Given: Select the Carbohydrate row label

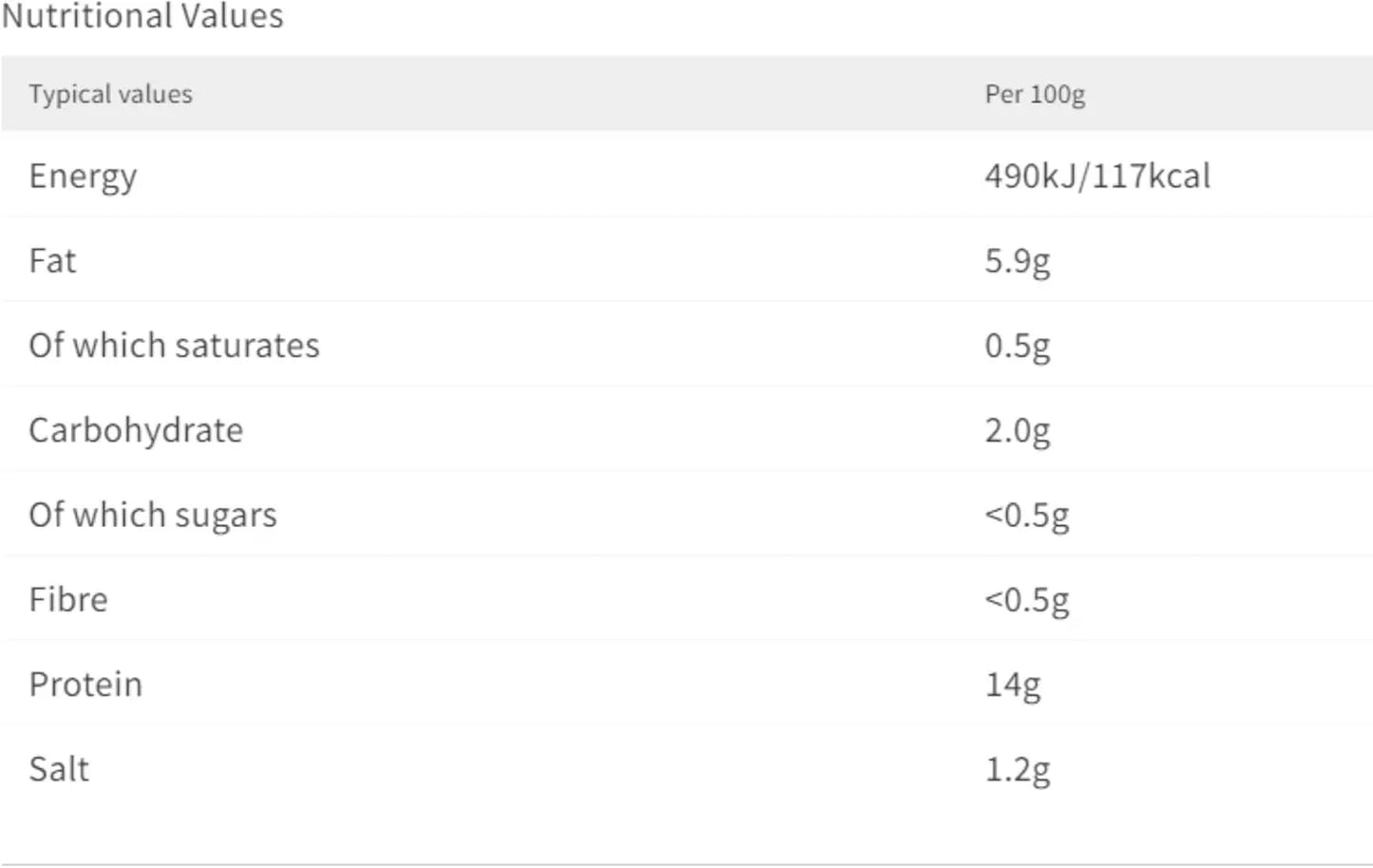Looking at the screenshot, I should tap(136, 430).
